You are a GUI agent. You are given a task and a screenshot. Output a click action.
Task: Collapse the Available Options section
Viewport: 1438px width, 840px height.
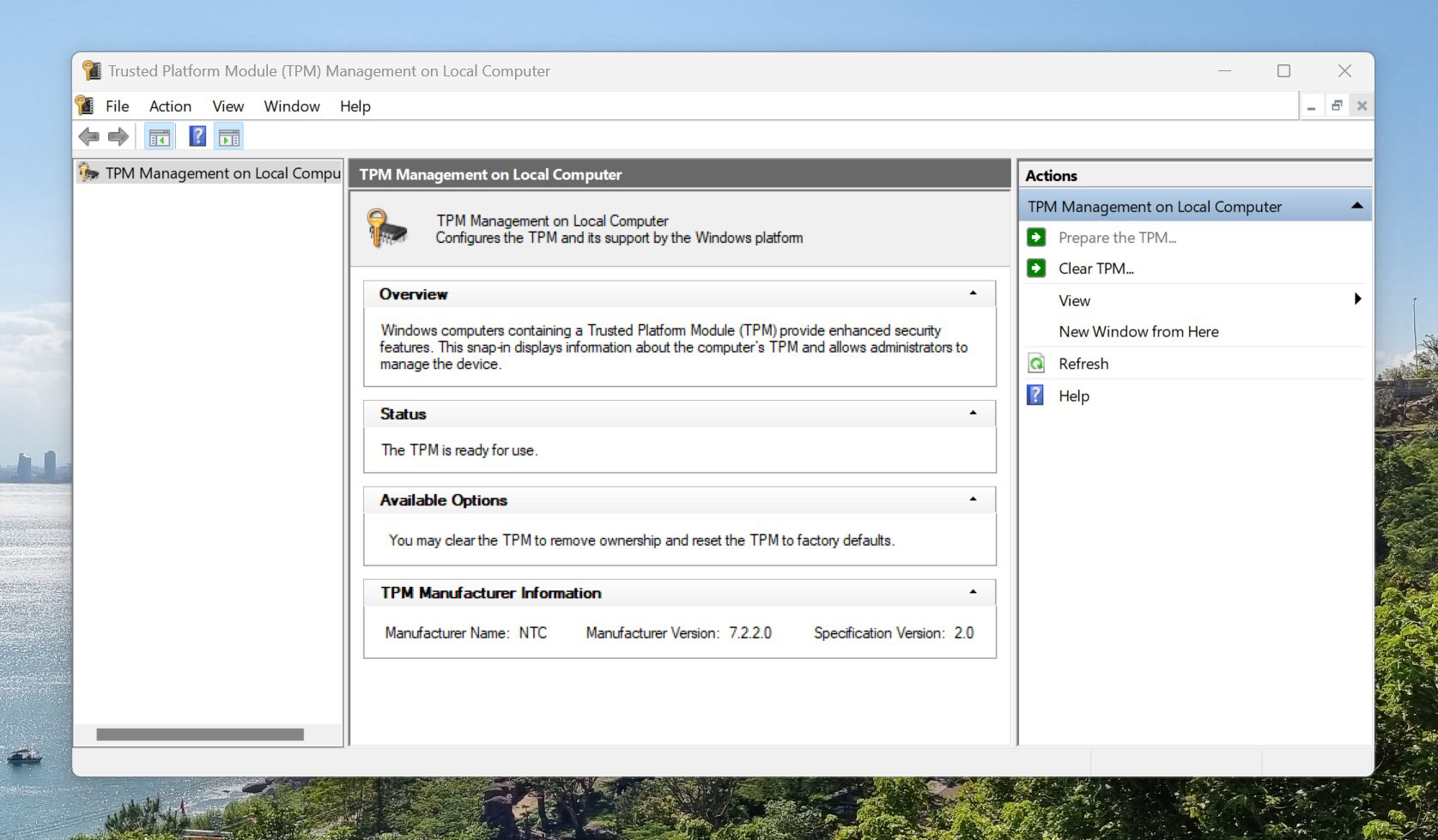click(x=973, y=499)
